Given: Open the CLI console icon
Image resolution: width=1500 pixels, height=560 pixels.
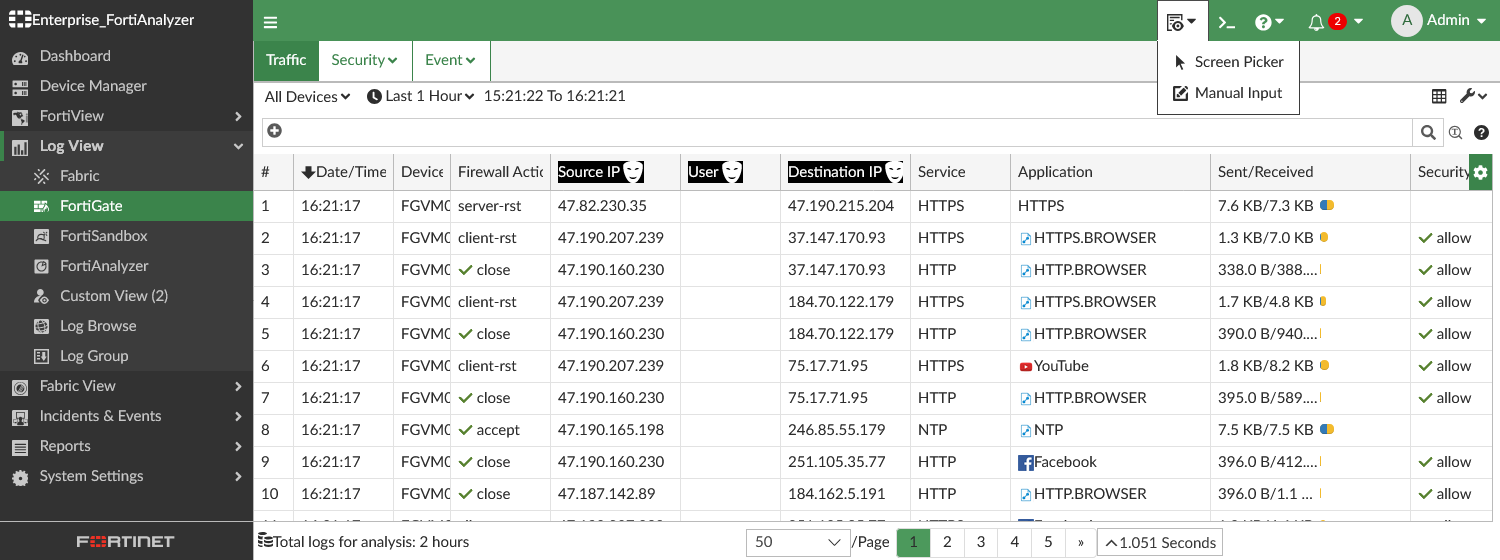Looking at the screenshot, I should tap(1227, 21).
